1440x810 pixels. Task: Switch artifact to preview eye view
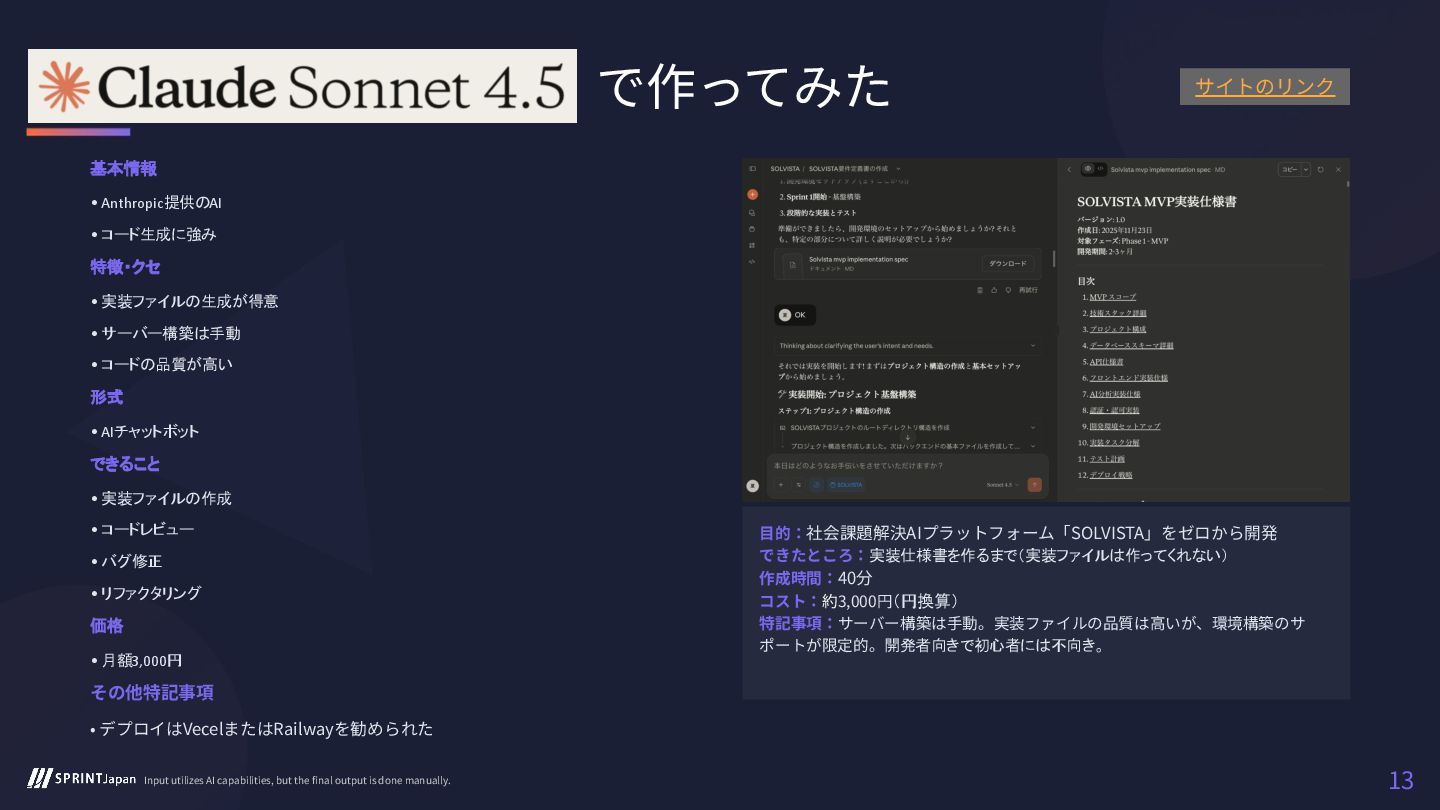1087,169
